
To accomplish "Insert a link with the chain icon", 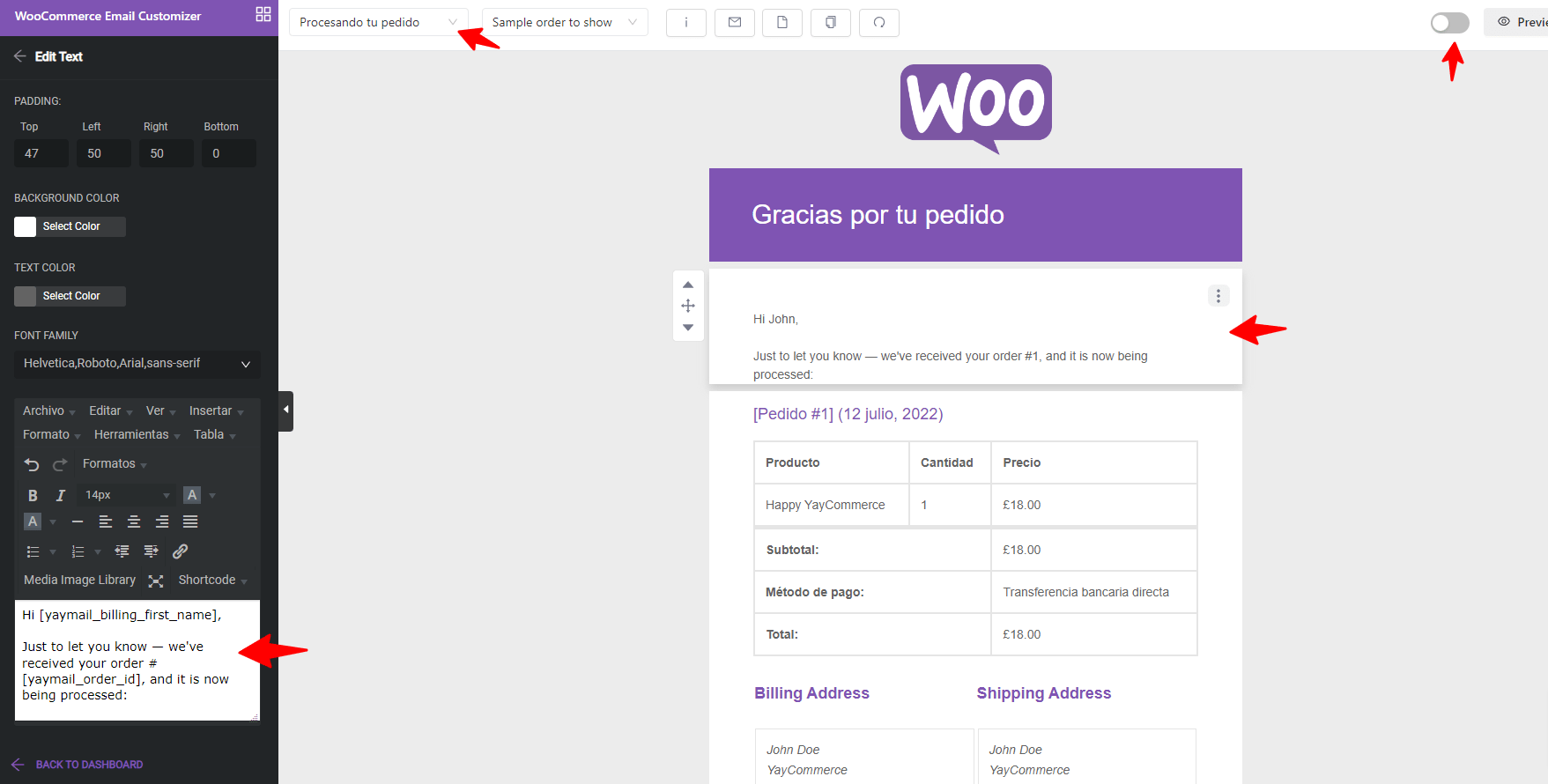I will tap(180, 551).
